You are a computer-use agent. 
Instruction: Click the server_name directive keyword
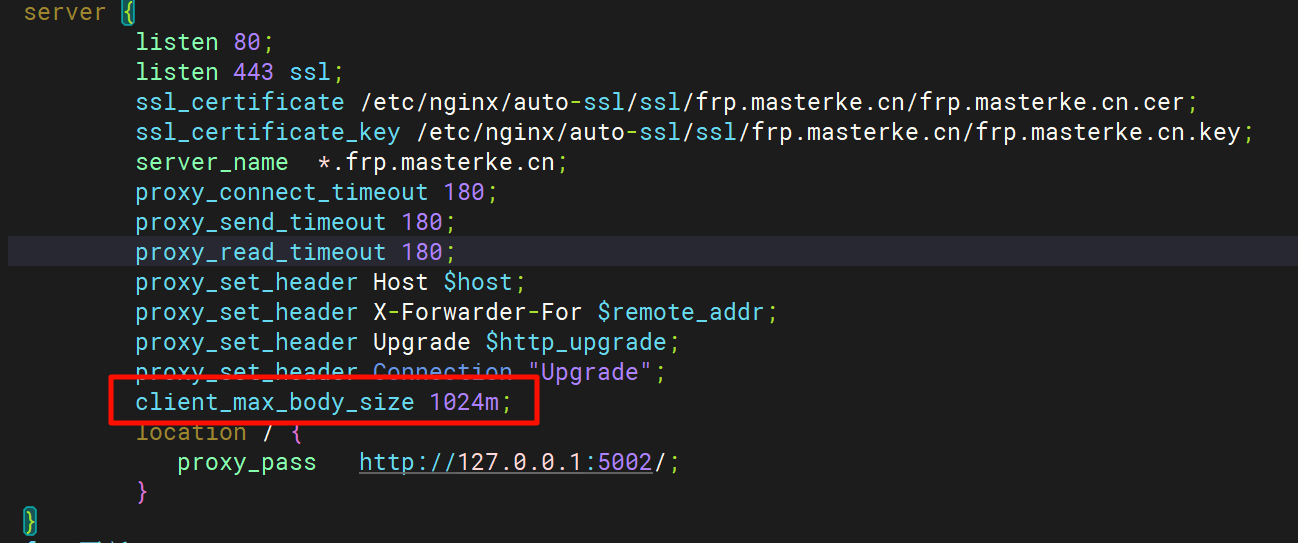pyautogui.click(x=212, y=162)
